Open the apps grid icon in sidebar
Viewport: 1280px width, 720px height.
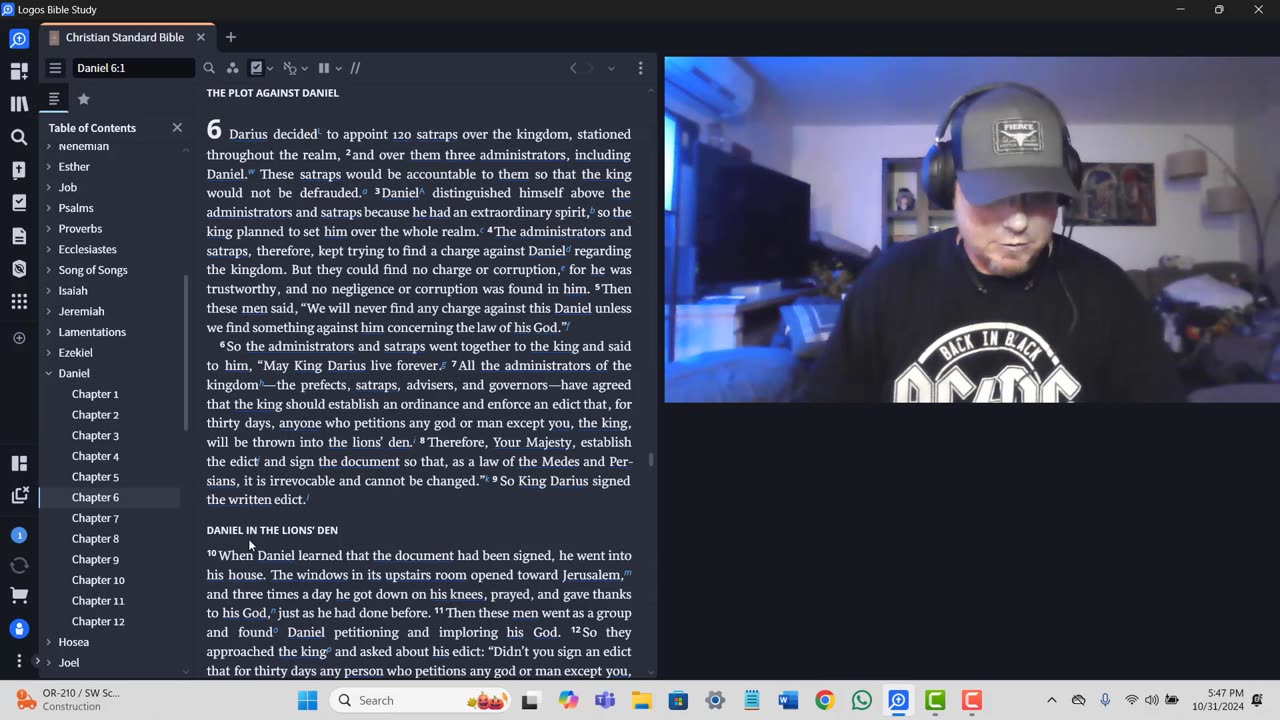click(19, 302)
